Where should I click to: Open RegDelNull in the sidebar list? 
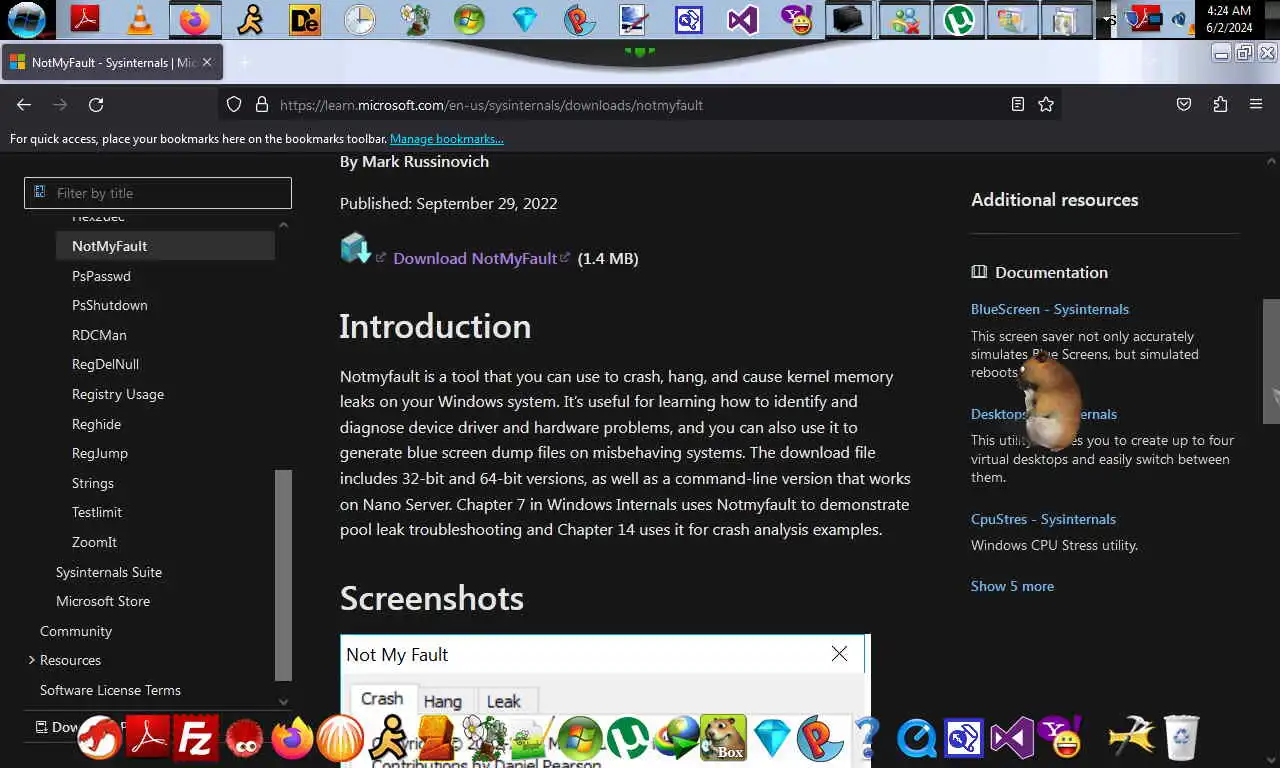coord(105,364)
